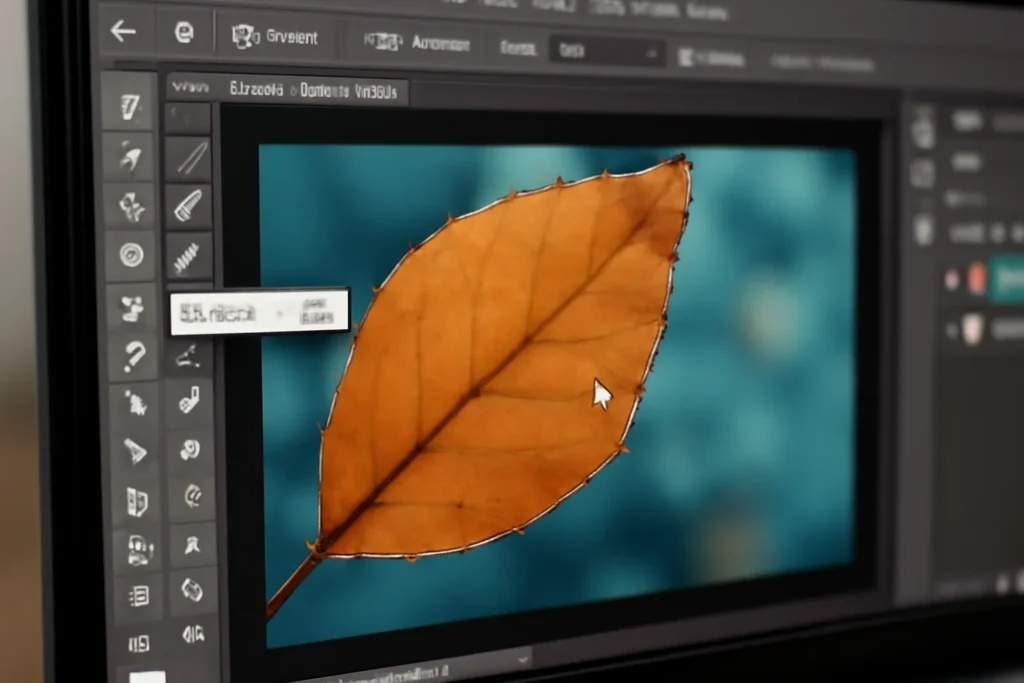Select the triangular arrowhead tool
Image resolution: width=1024 pixels, height=683 pixels.
136,451
